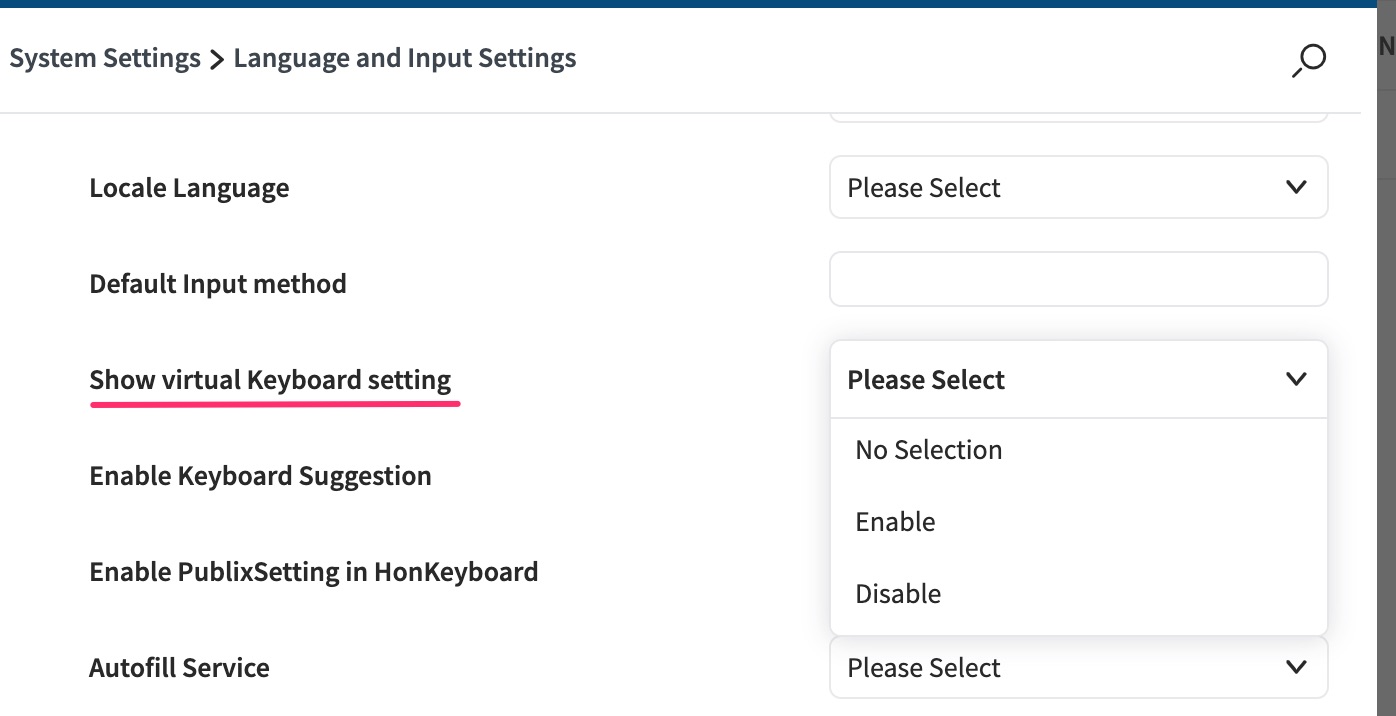This screenshot has height=716, width=1396.
Task: Click the breadcrumb separator arrow
Action: [x=217, y=59]
